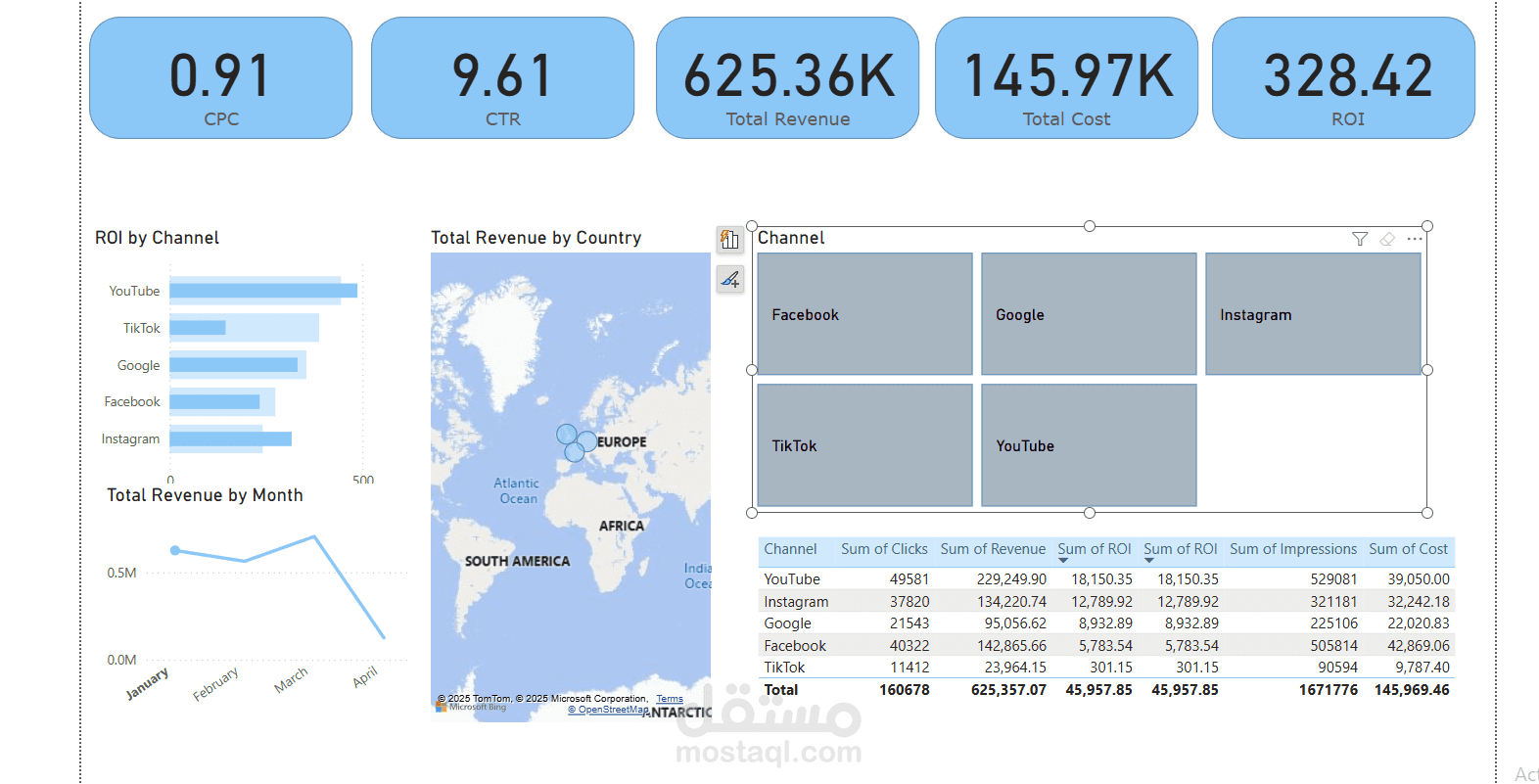Click the filter icon on Channel slicer
Viewport: 1539px width, 784px height.
(x=1360, y=239)
